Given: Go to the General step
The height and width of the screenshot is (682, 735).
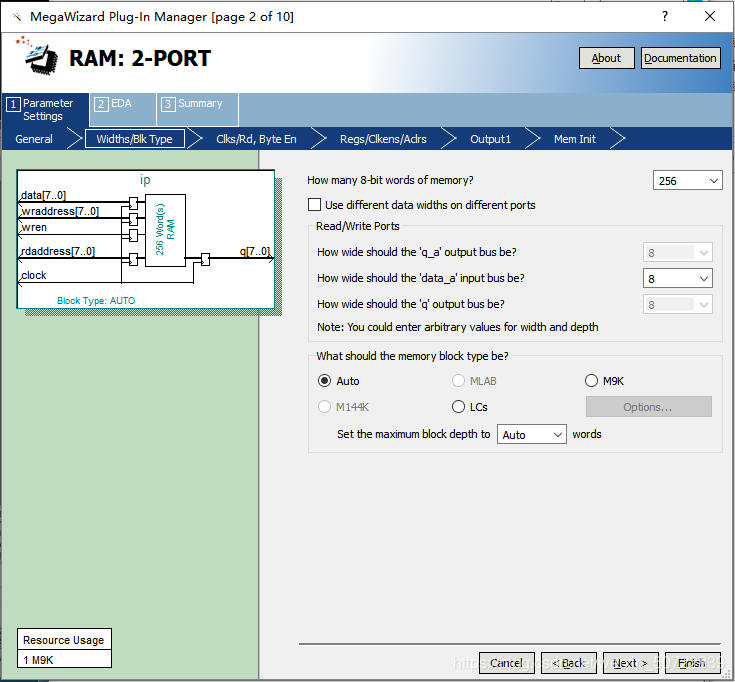Looking at the screenshot, I should (34, 139).
